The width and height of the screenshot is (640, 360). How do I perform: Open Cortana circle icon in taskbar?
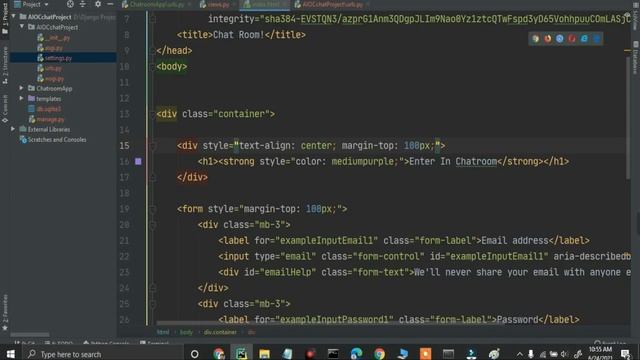coord(195,354)
